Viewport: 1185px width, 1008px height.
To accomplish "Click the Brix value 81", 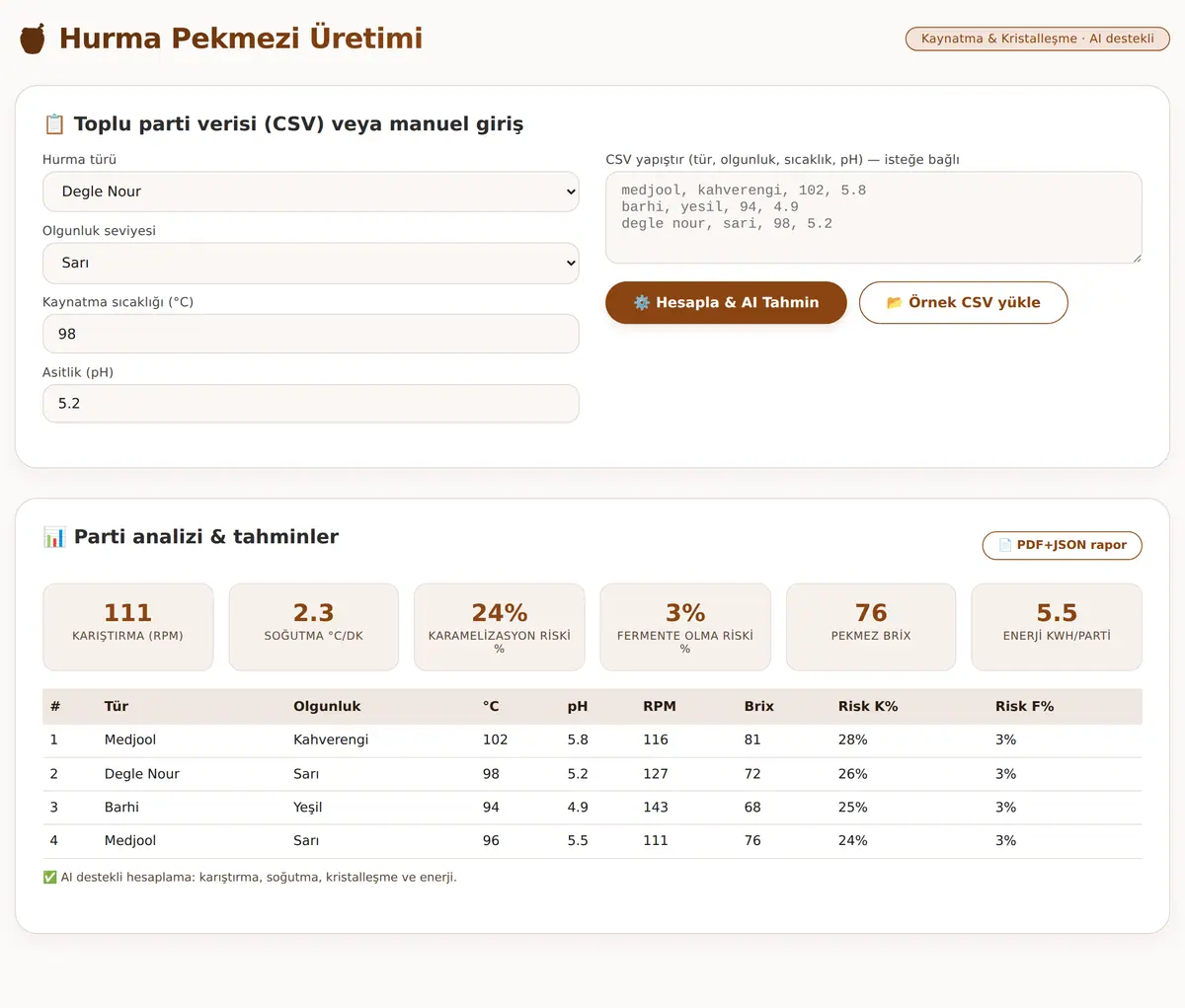I will [x=752, y=740].
